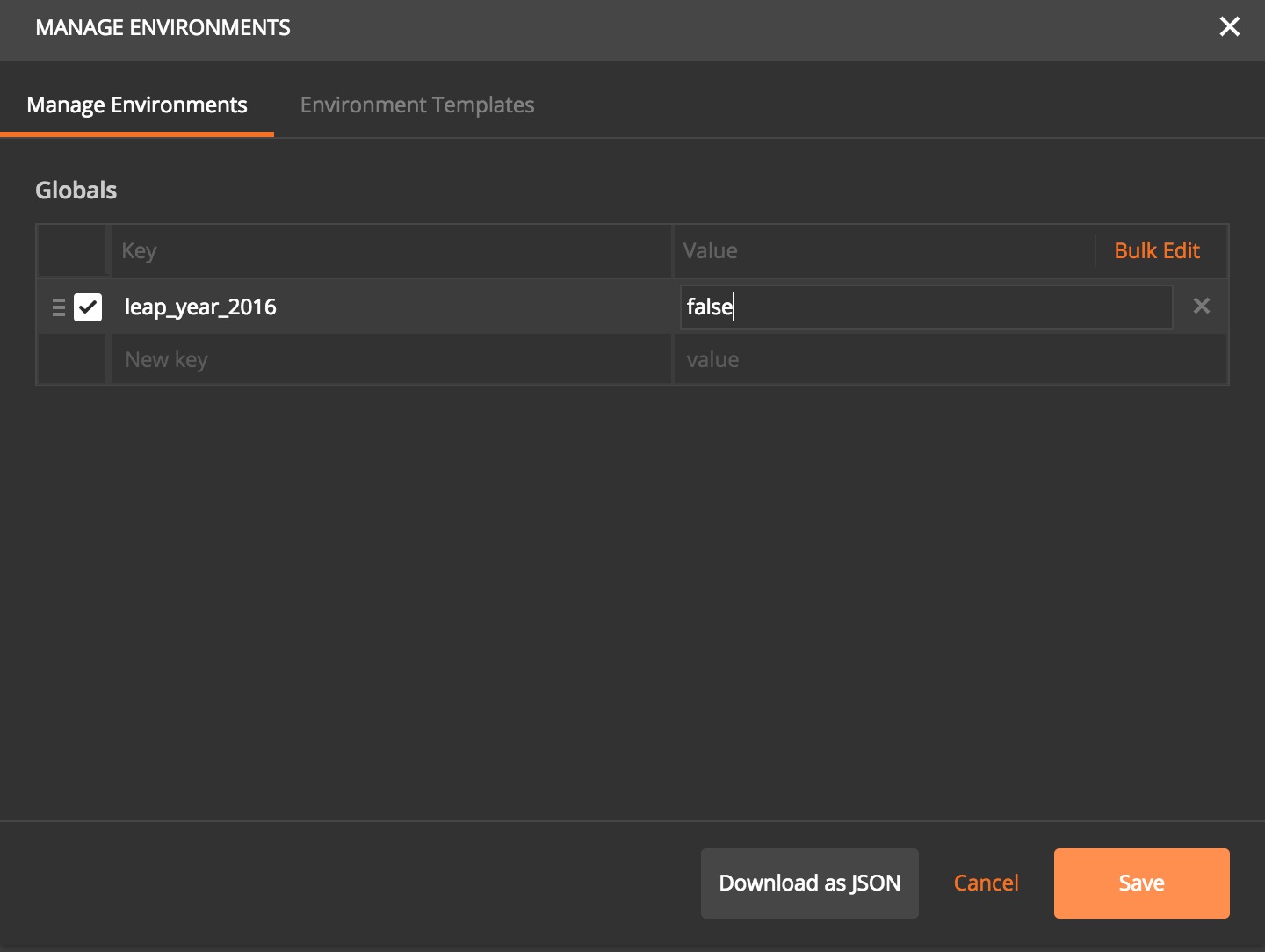
Task: Uncheck the leap_year_2016 variable checkbox
Action: click(x=88, y=307)
